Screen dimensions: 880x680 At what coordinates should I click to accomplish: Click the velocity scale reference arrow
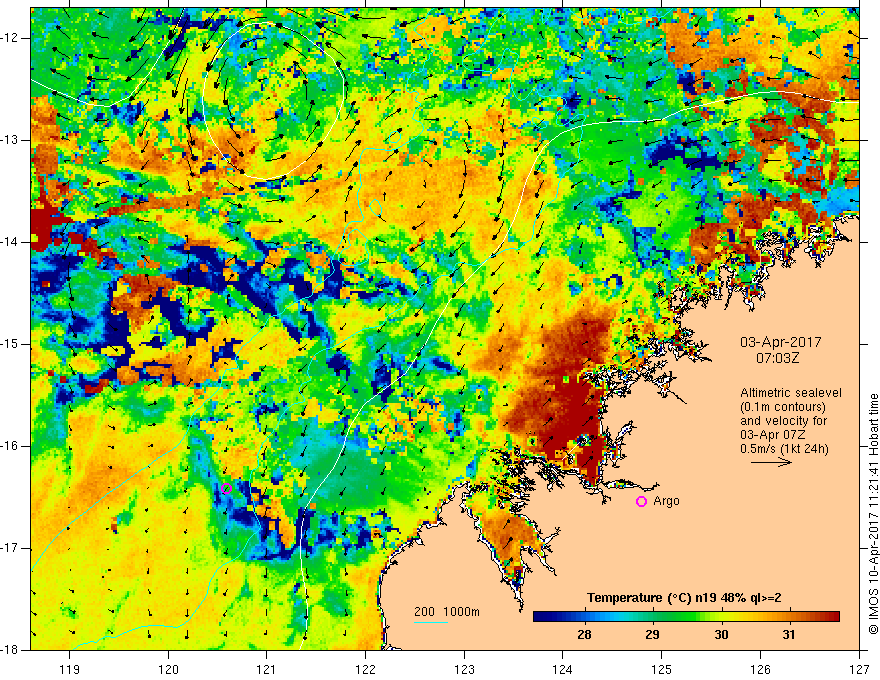[771, 463]
